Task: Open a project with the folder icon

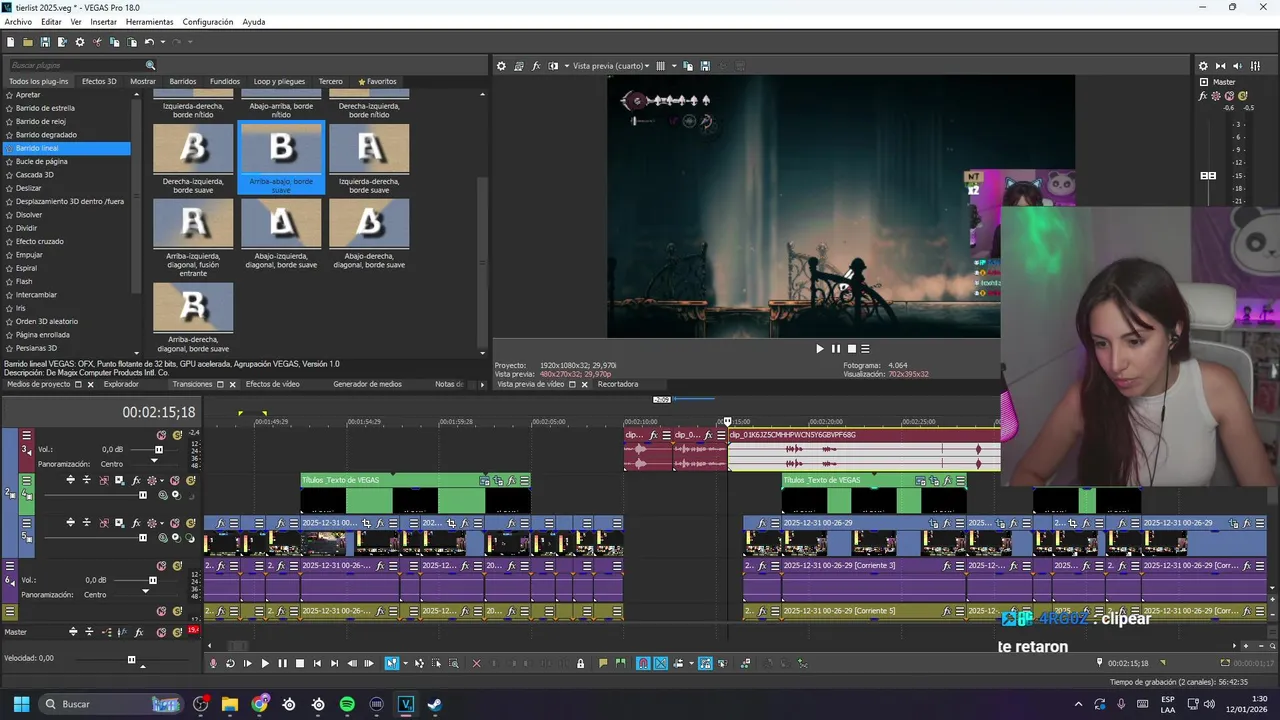Action: (x=28, y=42)
